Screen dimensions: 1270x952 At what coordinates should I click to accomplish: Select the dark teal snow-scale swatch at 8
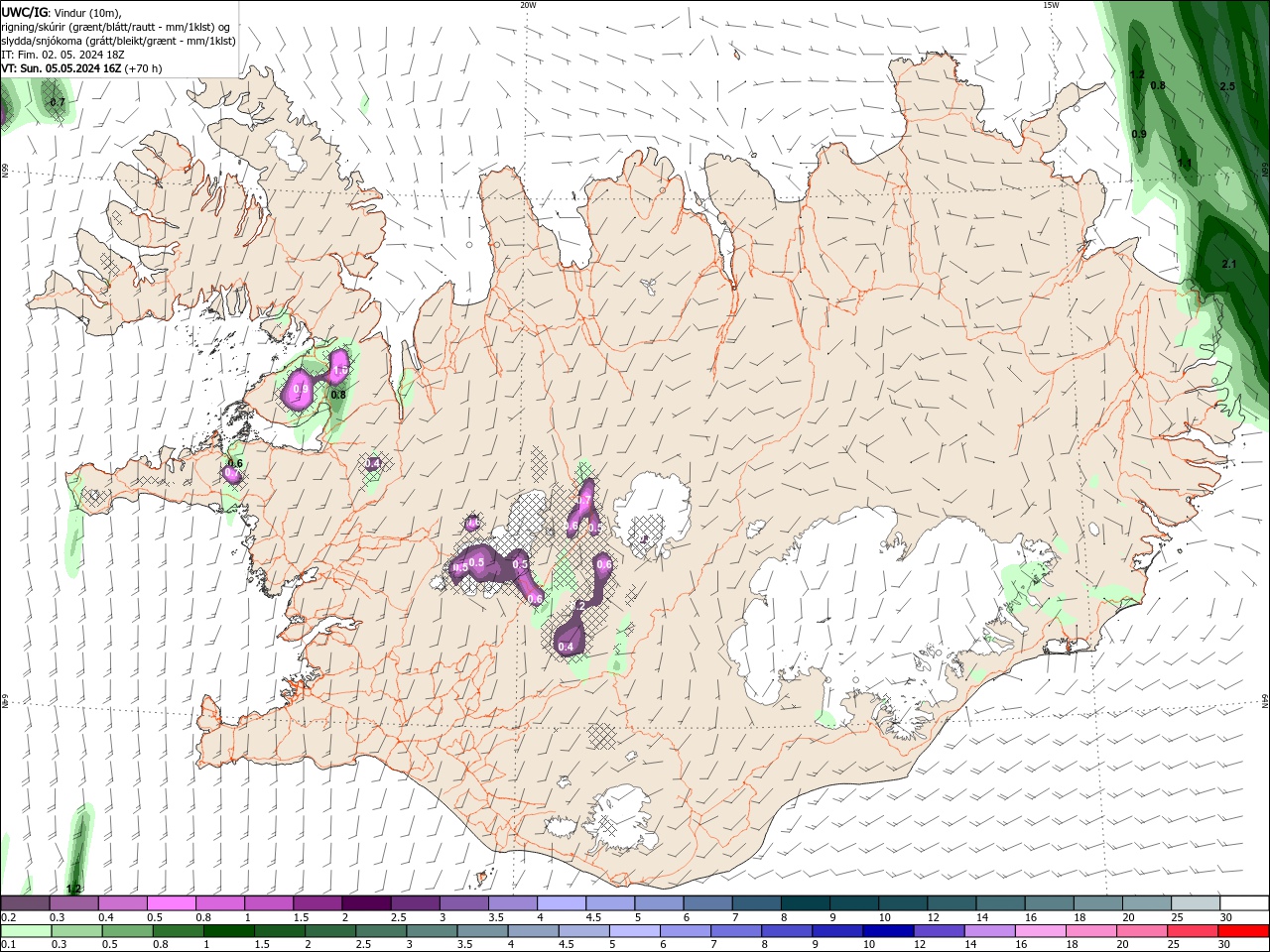click(804, 903)
